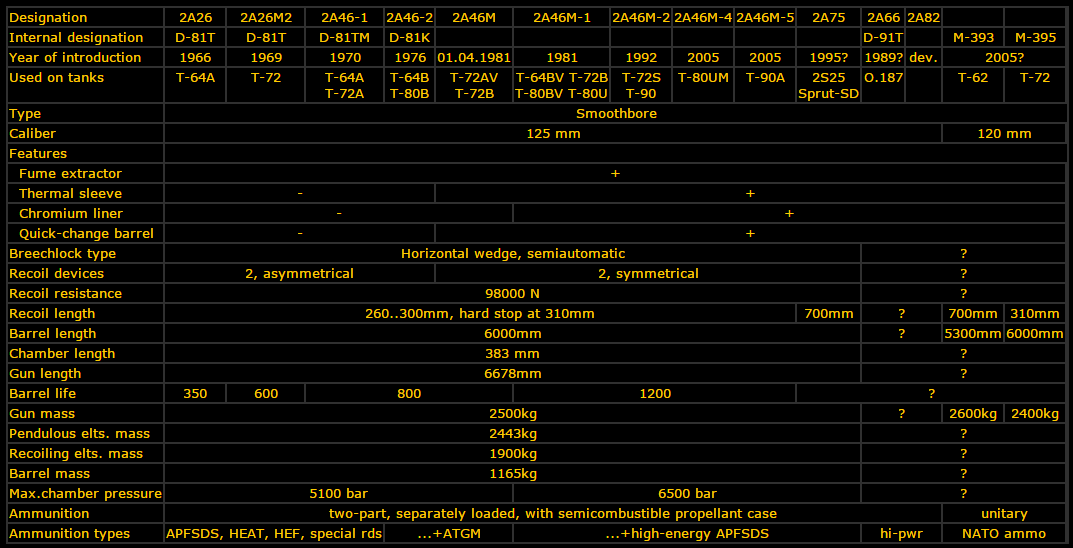Click the 'unitary' ammunition cell

[1004, 513]
